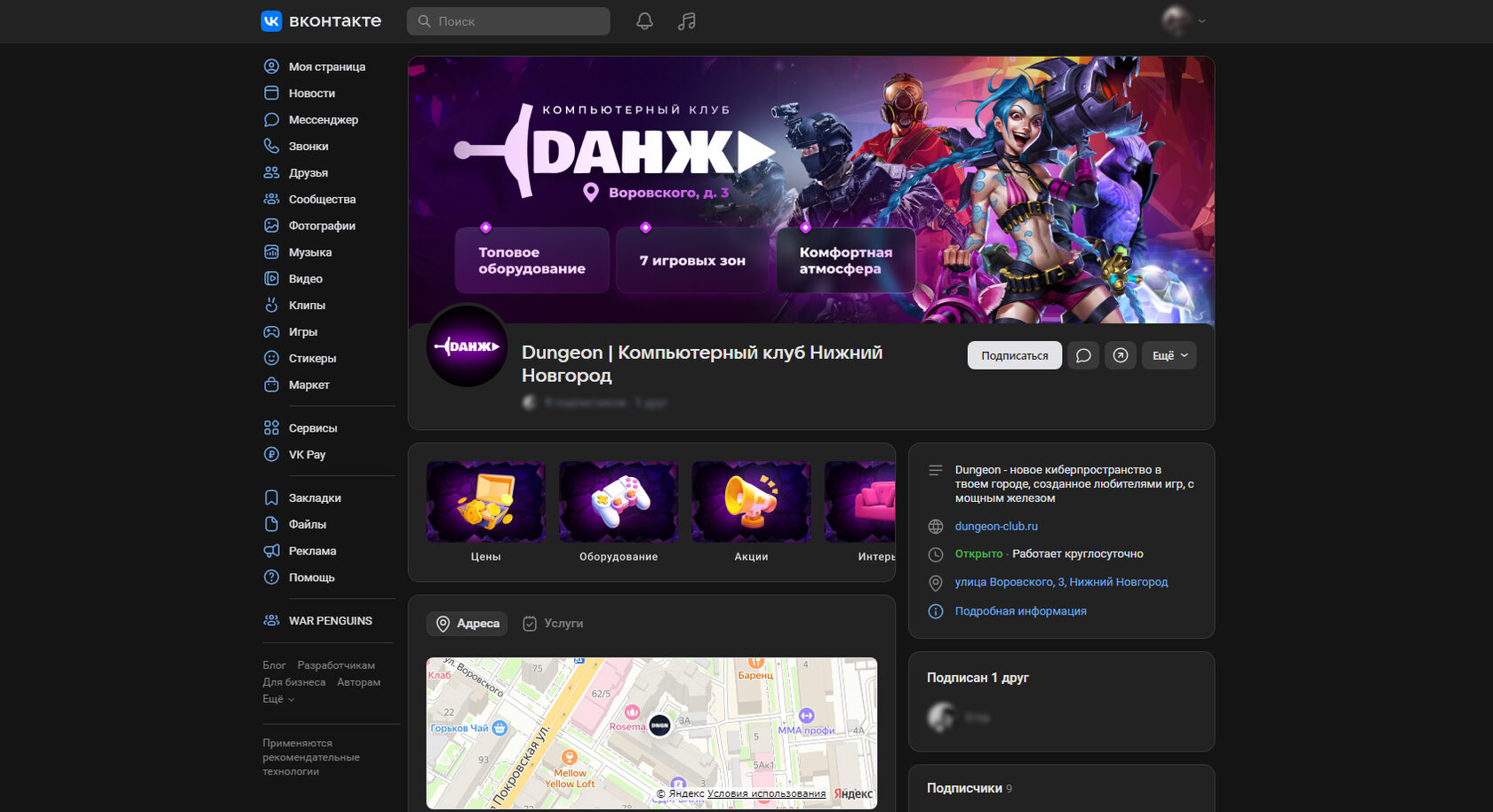Screen dimensions: 1493x812
Task: Click the VK logo icon
Action: click(271, 21)
